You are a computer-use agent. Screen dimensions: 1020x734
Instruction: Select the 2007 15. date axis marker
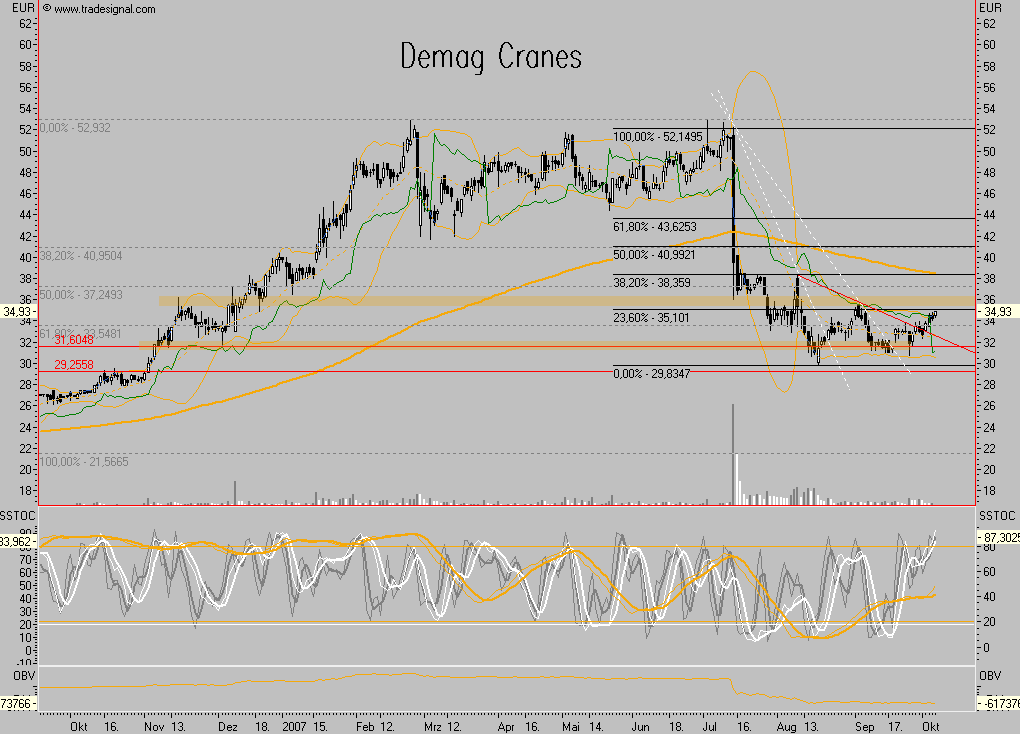(305, 726)
